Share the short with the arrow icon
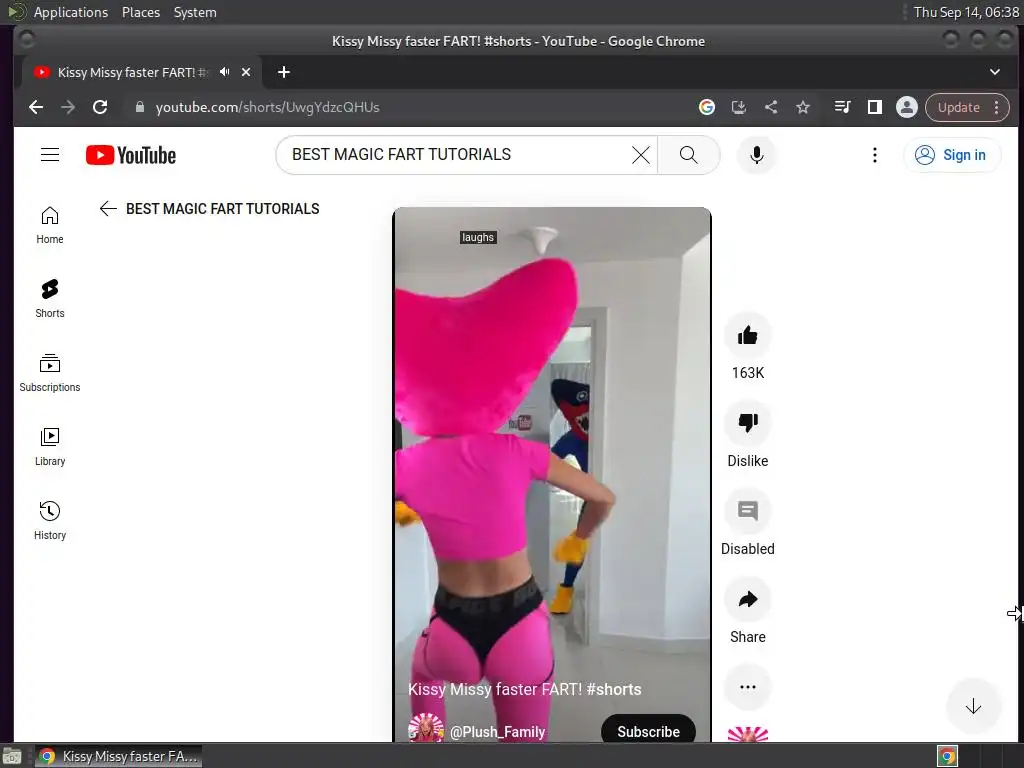Screen dimensions: 1024x768 tap(748, 600)
